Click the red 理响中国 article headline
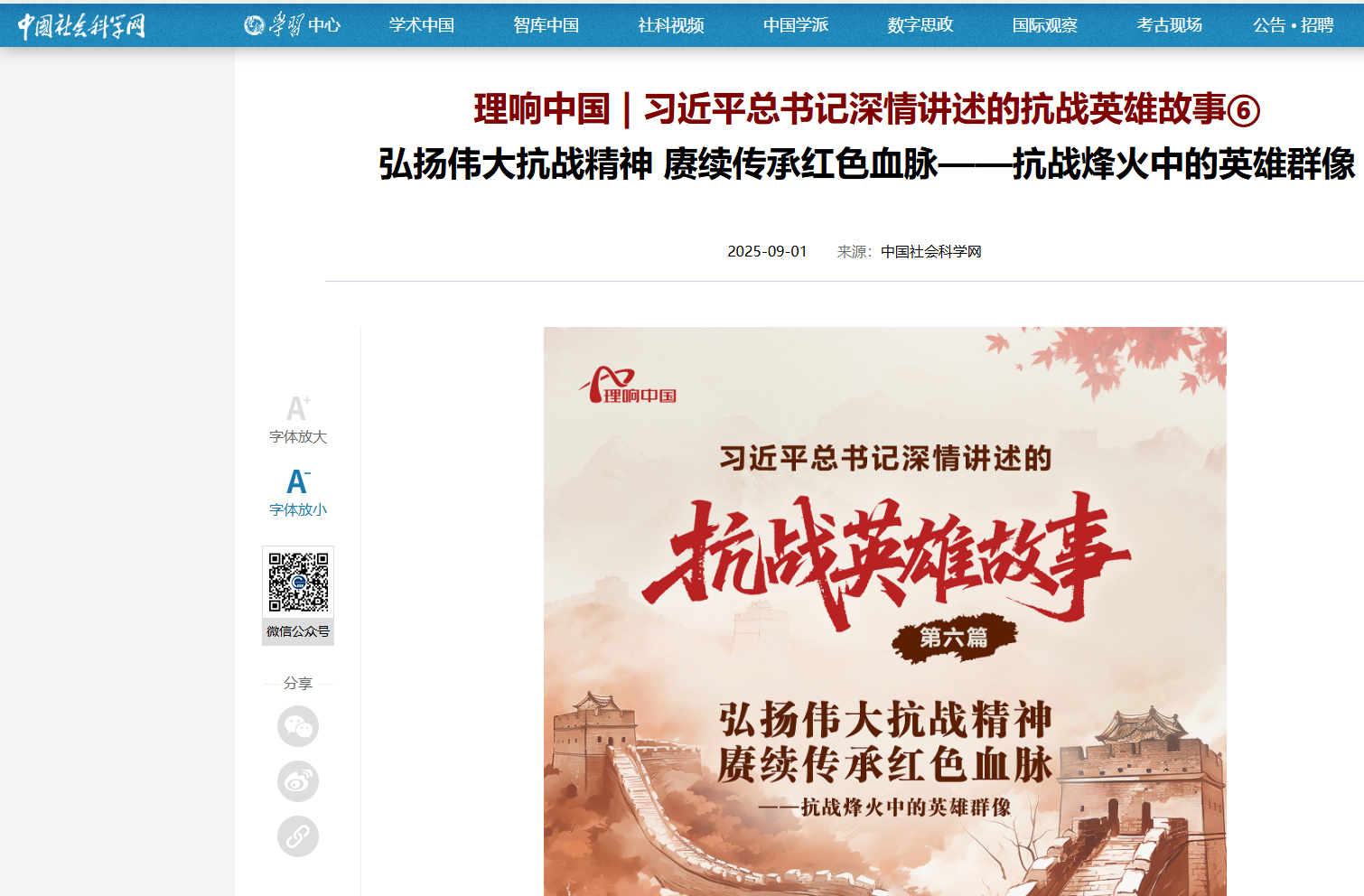 pos(867,109)
